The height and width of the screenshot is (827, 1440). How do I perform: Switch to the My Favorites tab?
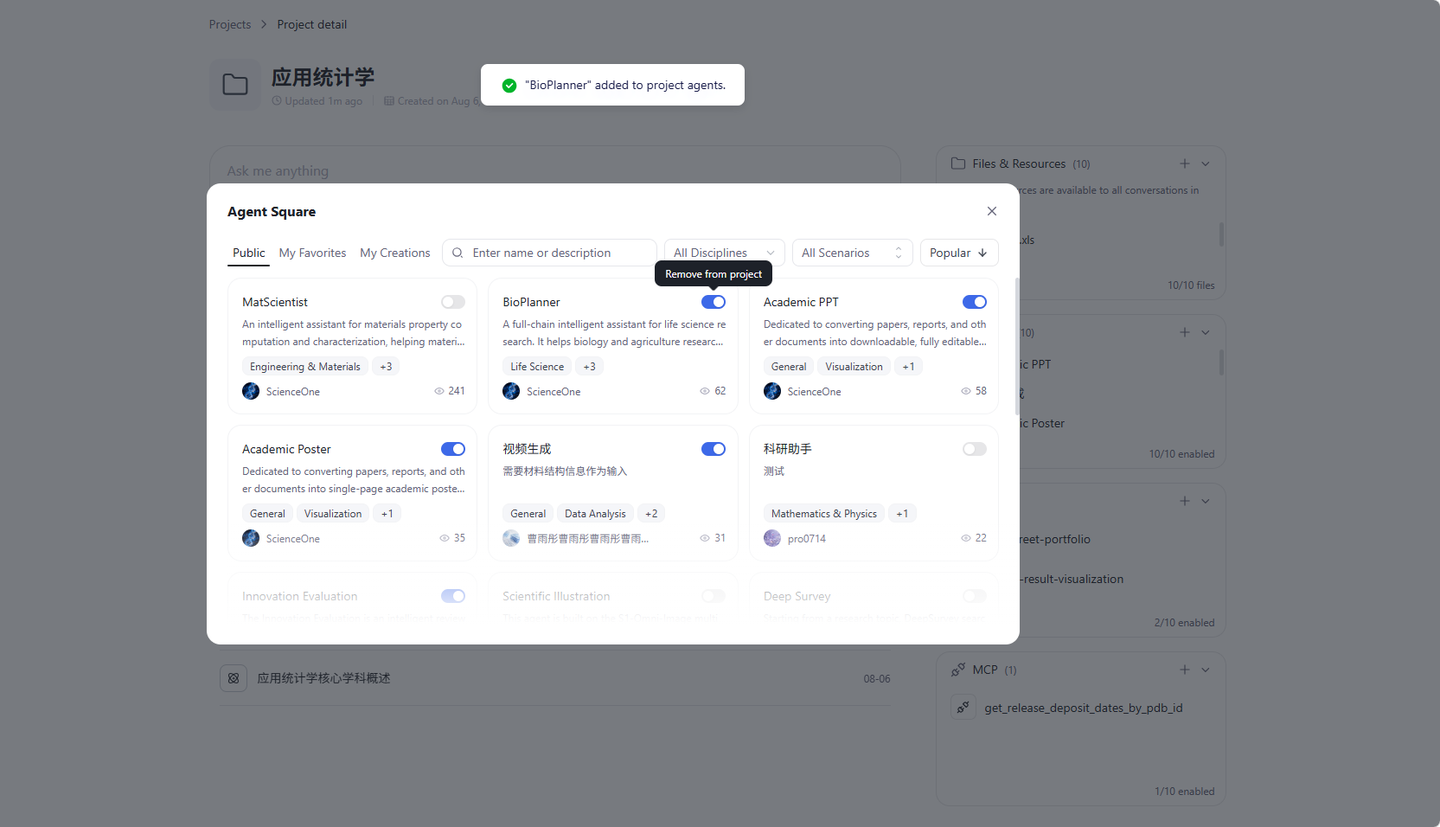[312, 253]
